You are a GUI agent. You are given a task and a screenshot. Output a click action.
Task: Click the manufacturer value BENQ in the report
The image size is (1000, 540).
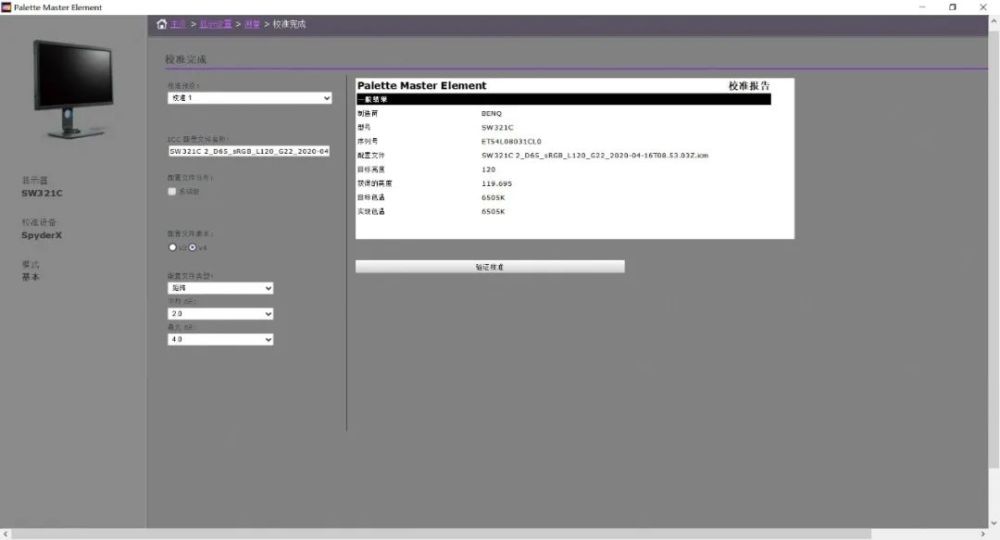pos(491,113)
